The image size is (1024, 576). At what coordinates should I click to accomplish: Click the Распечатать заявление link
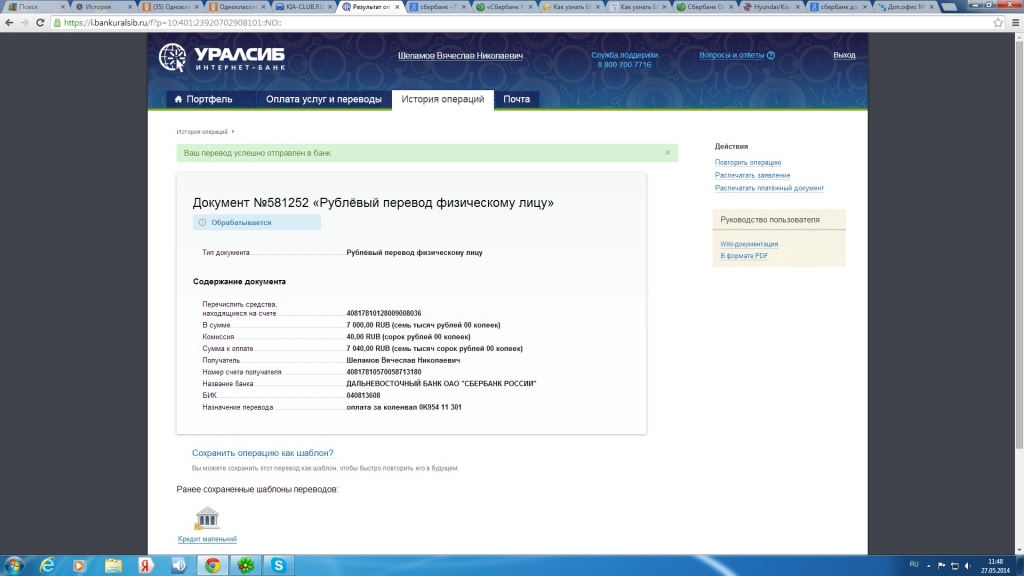pyautogui.click(x=752, y=175)
